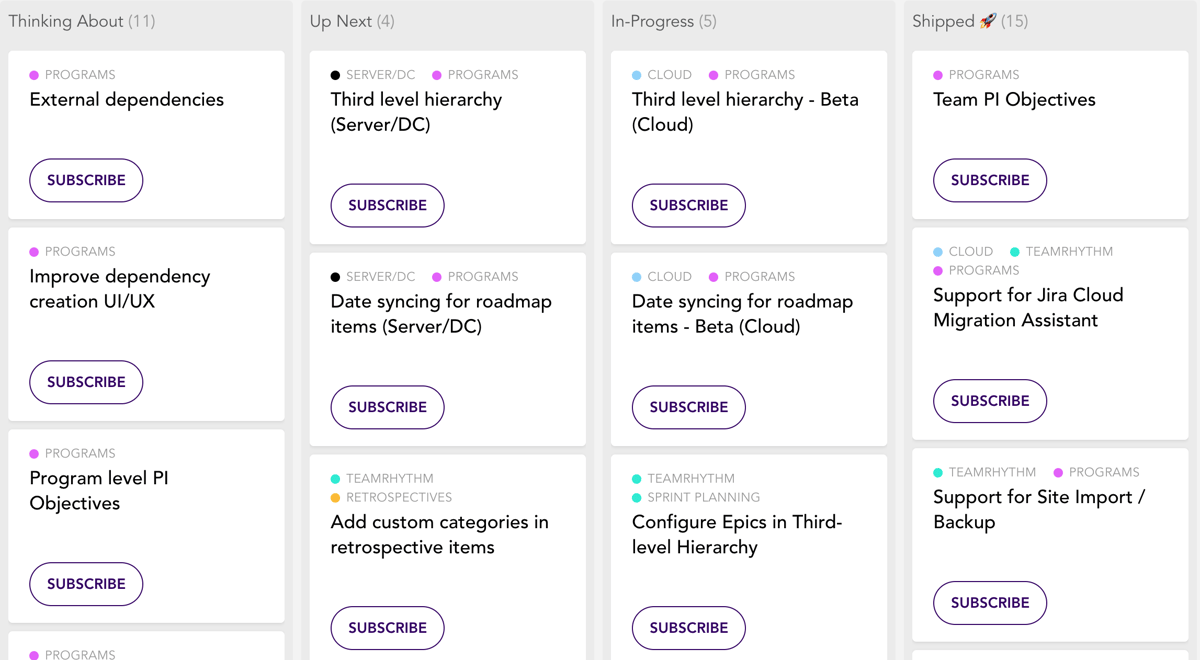Subscribe to External dependencies card

tap(86, 180)
